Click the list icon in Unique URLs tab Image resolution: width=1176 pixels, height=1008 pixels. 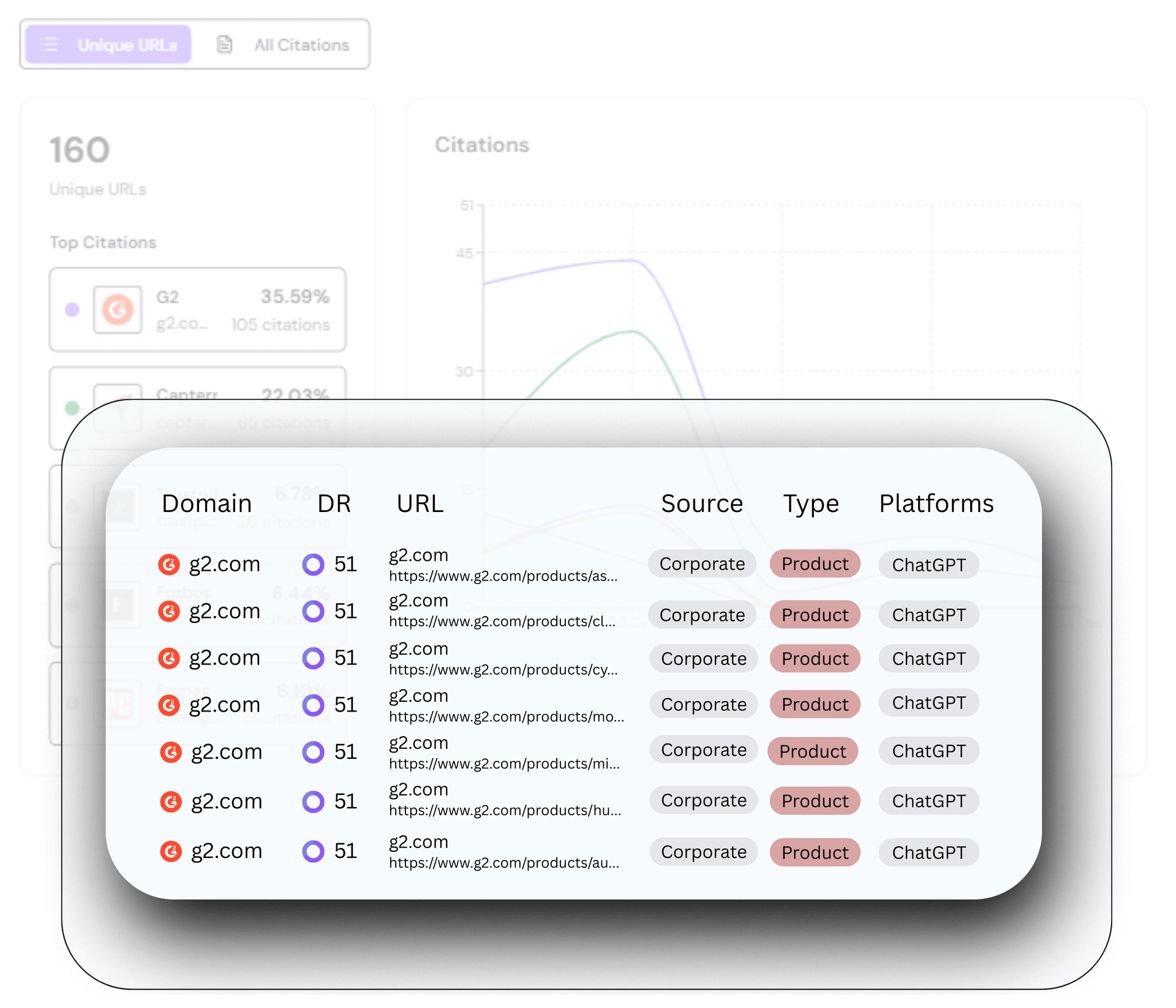49,44
